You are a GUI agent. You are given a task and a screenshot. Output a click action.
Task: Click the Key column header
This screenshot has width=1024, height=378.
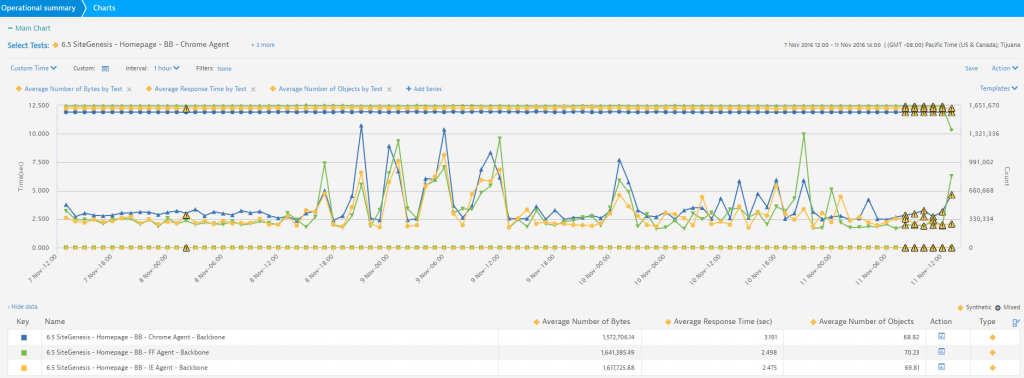pyautogui.click(x=23, y=322)
